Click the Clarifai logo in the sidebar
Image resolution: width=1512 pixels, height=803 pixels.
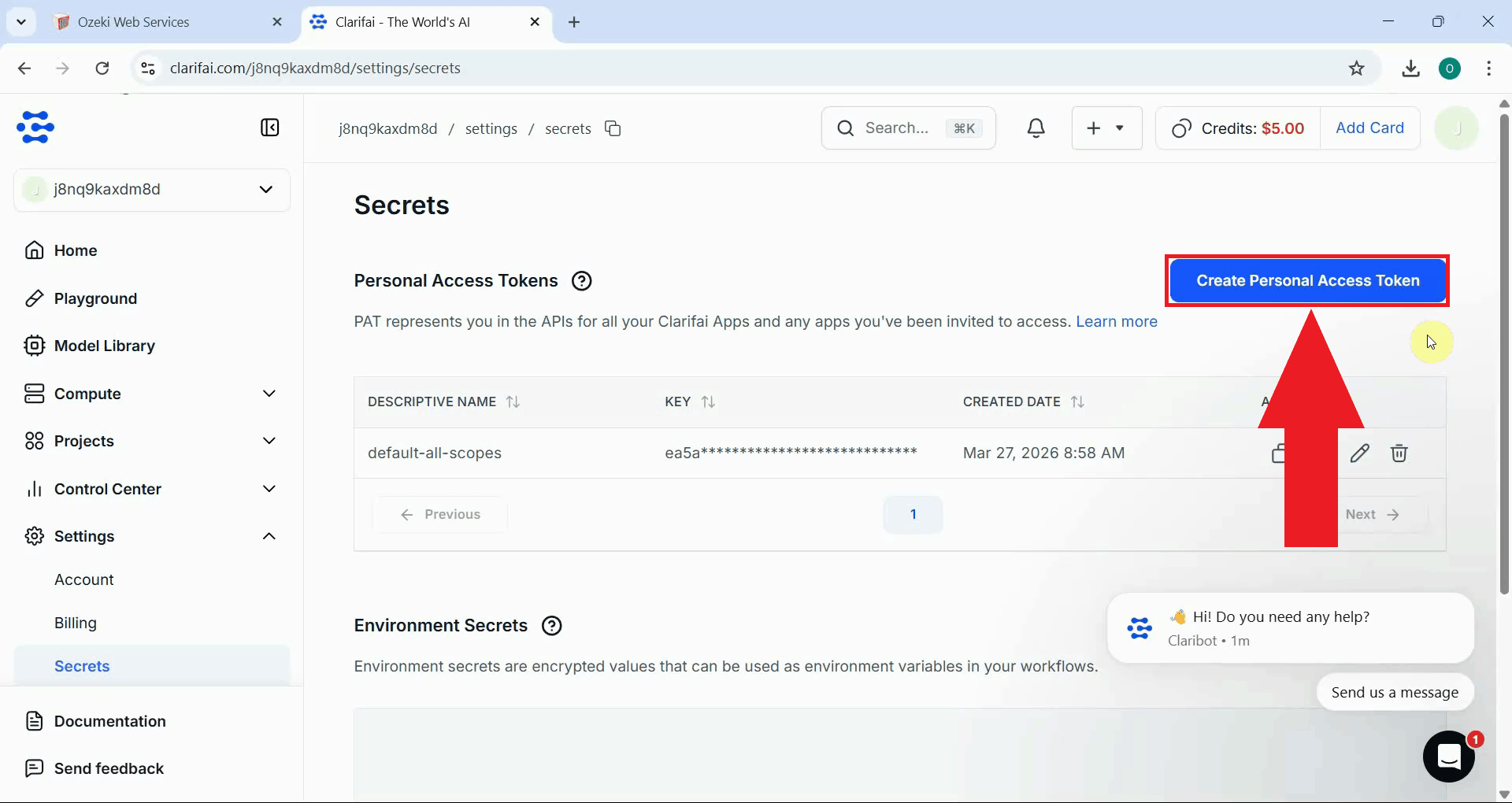coord(35,127)
